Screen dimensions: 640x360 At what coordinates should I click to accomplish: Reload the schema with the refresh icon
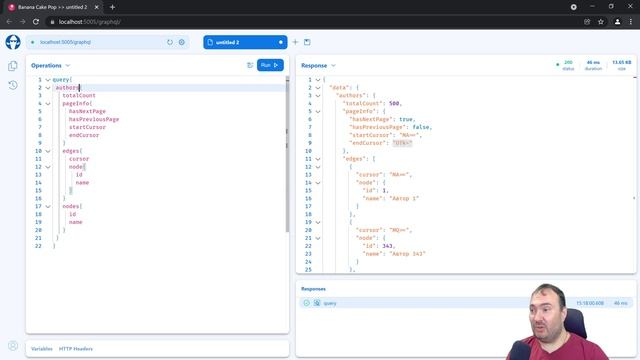coord(170,42)
